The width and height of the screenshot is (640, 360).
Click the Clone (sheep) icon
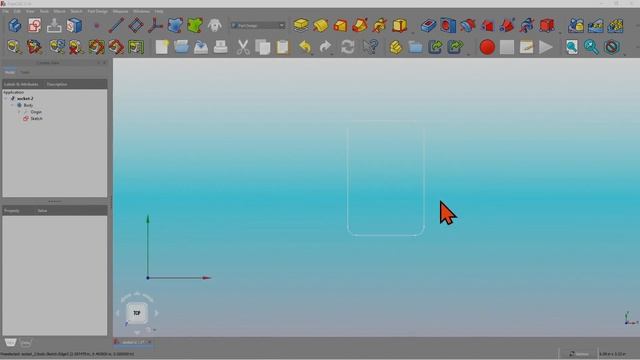214,25
